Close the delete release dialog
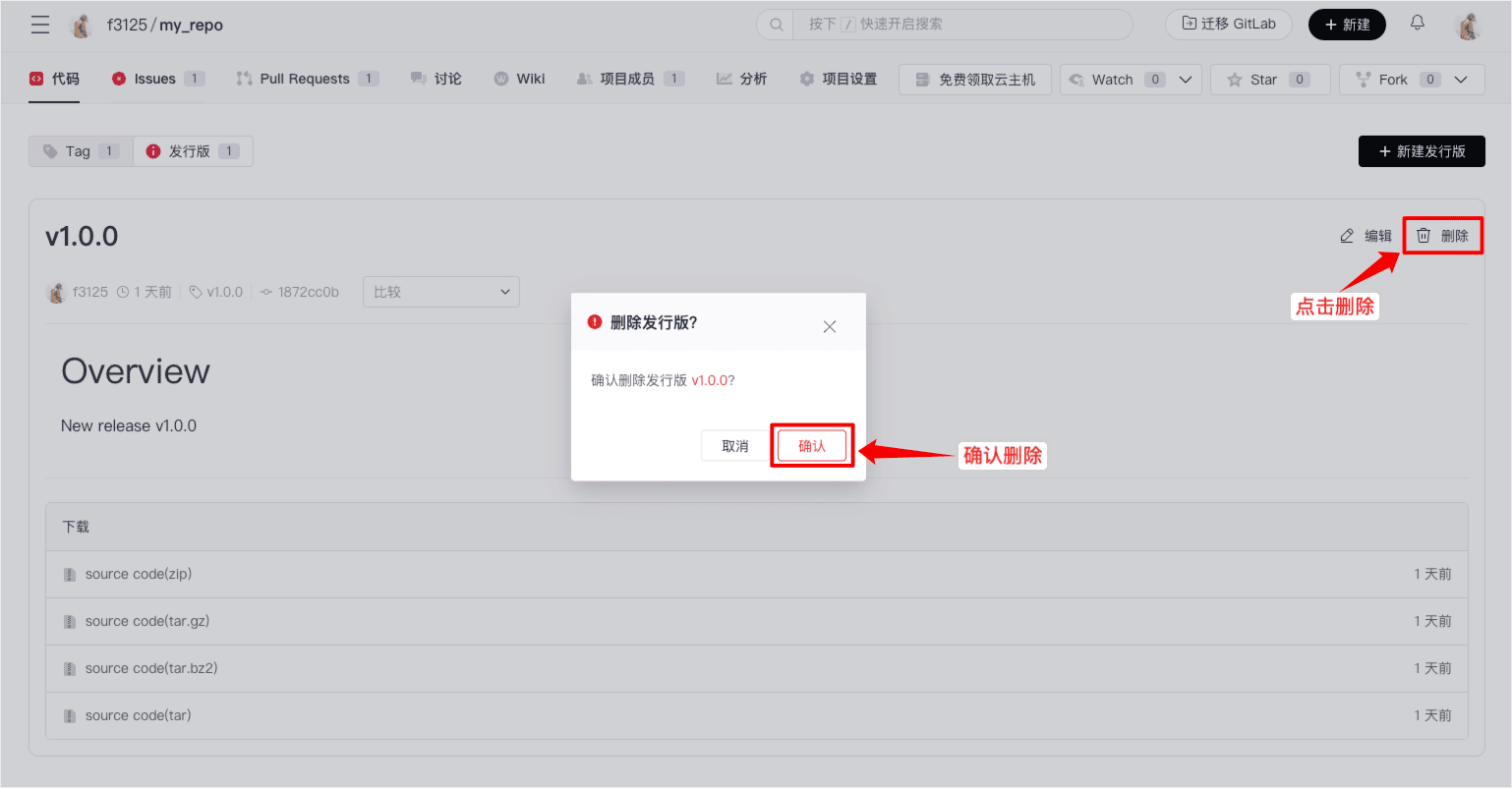1512x788 pixels. point(829,326)
